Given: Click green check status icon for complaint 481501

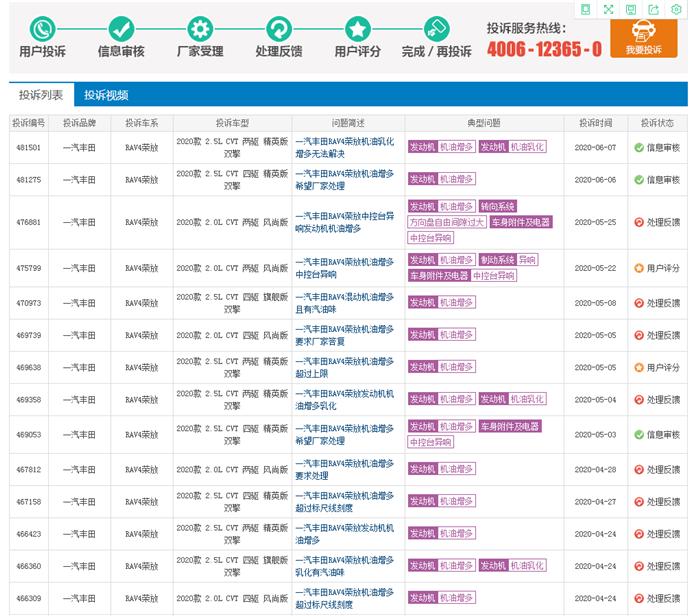Looking at the screenshot, I should point(639,147).
